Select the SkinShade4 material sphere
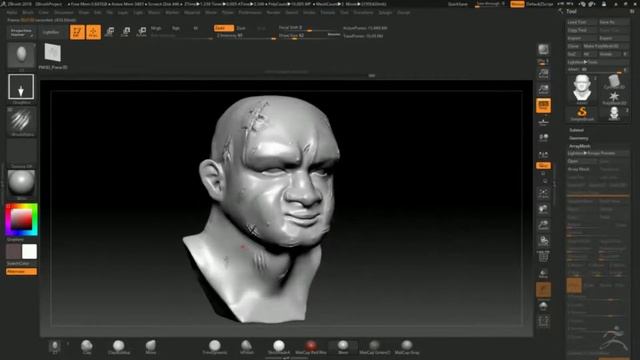The image size is (640, 360). click(x=279, y=347)
